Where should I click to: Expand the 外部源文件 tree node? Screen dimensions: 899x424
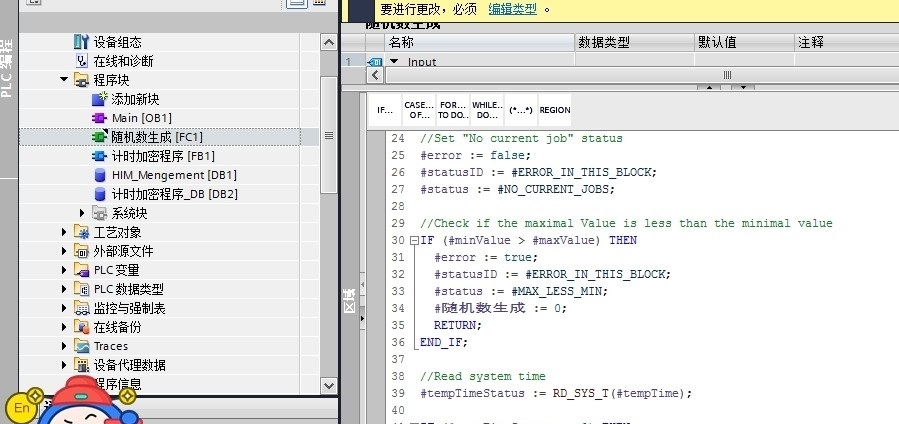[x=64, y=251]
